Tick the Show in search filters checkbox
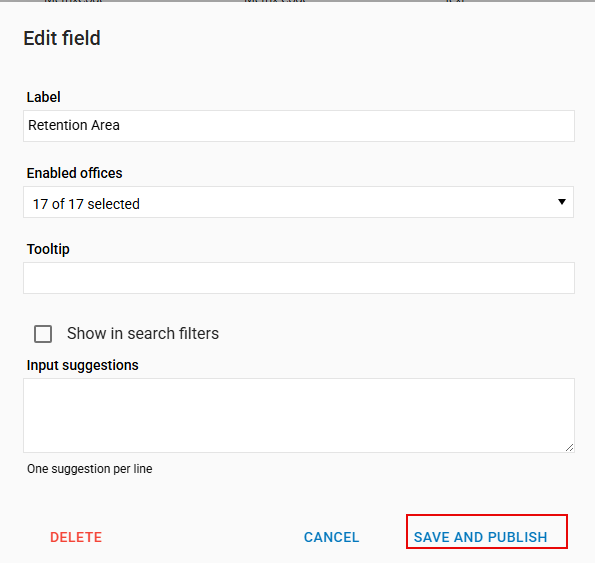 pos(43,334)
